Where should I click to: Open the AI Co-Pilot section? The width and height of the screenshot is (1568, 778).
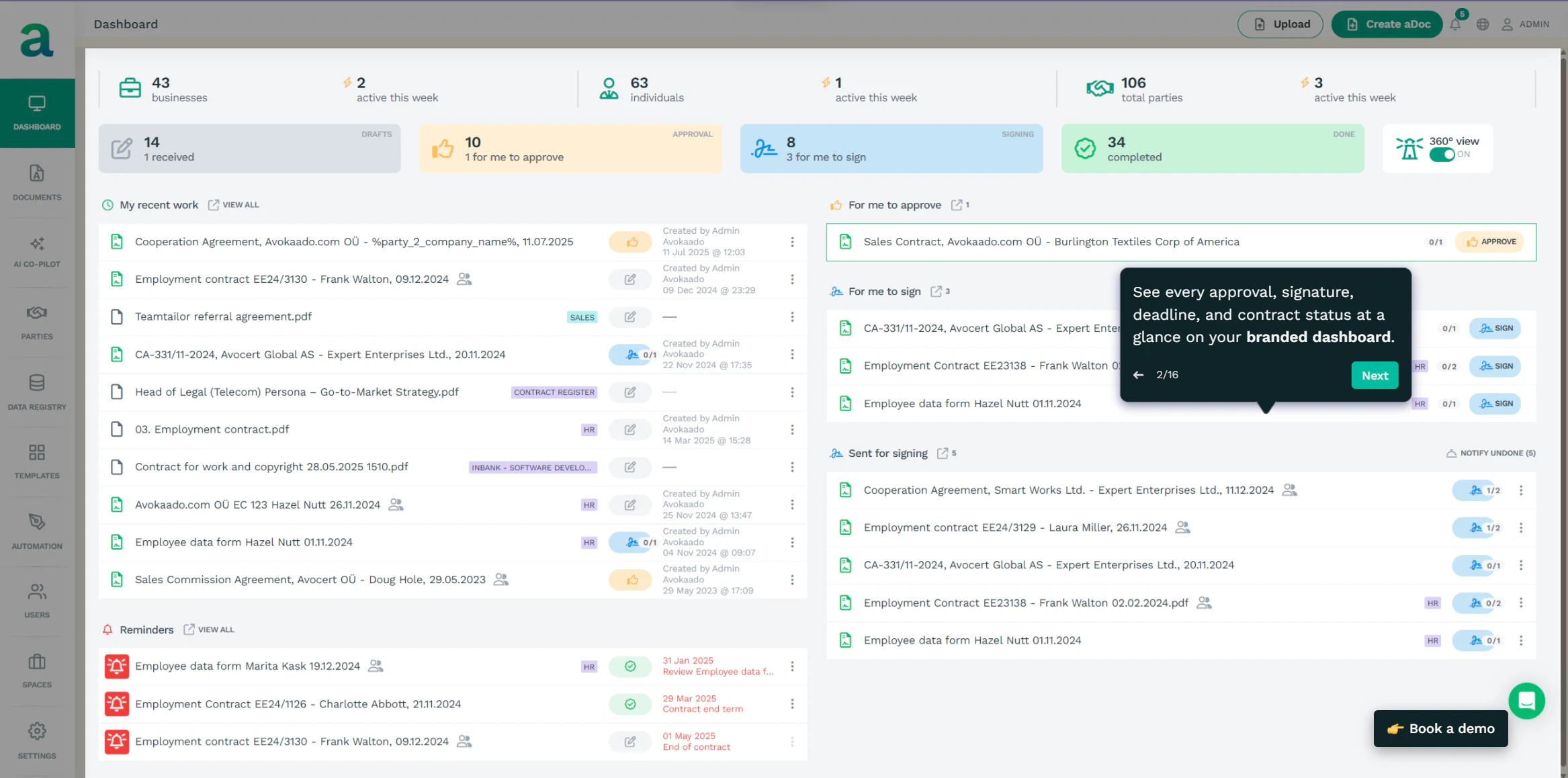(x=36, y=252)
